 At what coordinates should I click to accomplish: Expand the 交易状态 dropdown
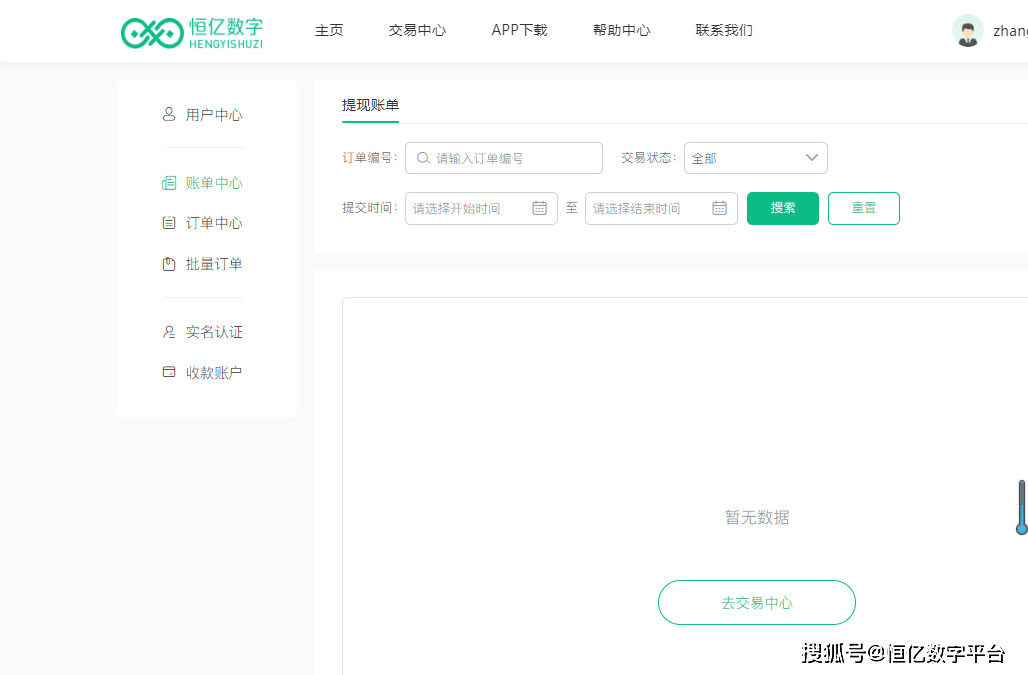(755, 158)
